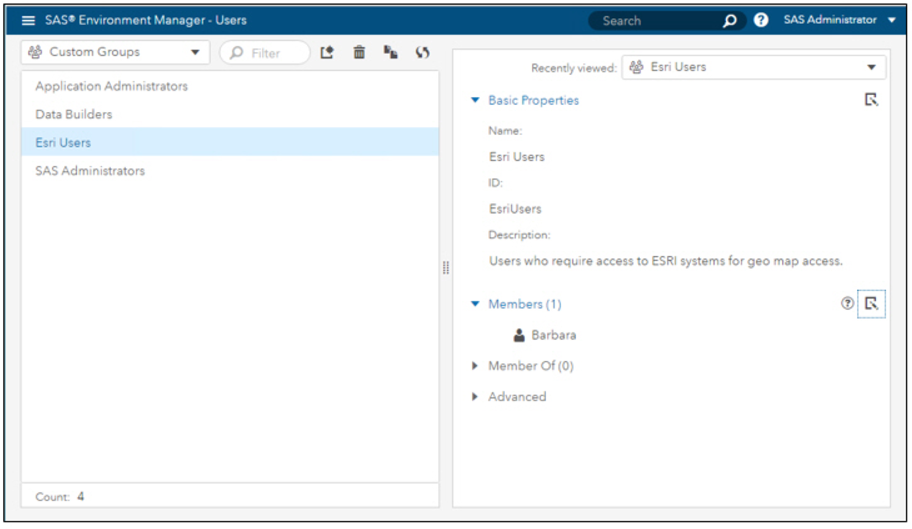This screenshot has height=529, width=912.
Task: Collapse the Members (1) section
Action: click(x=475, y=303)
